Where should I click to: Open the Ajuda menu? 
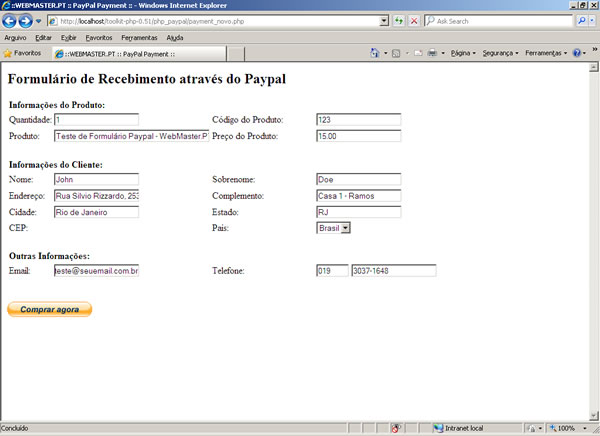point(175,38)
